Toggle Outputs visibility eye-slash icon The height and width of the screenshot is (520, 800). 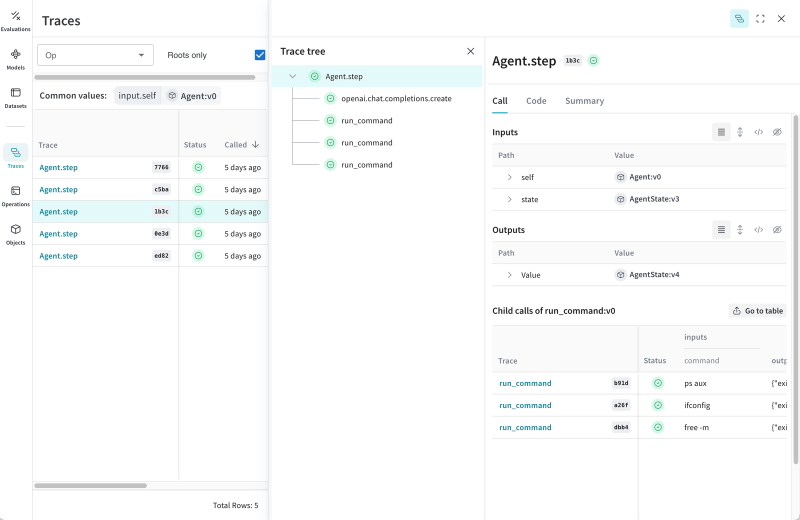pyautogui.click(x=777, y=230)
